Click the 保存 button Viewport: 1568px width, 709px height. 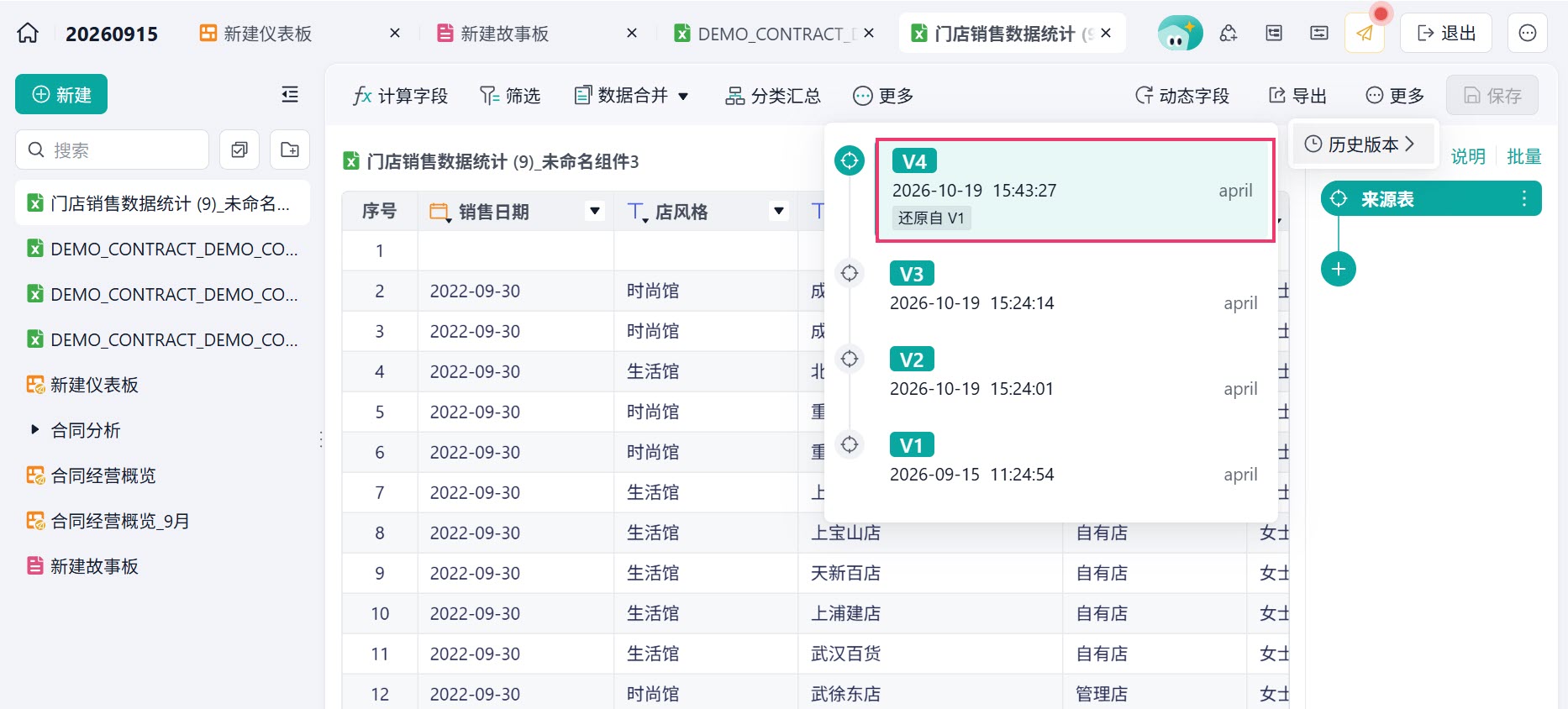[1492, 96]
